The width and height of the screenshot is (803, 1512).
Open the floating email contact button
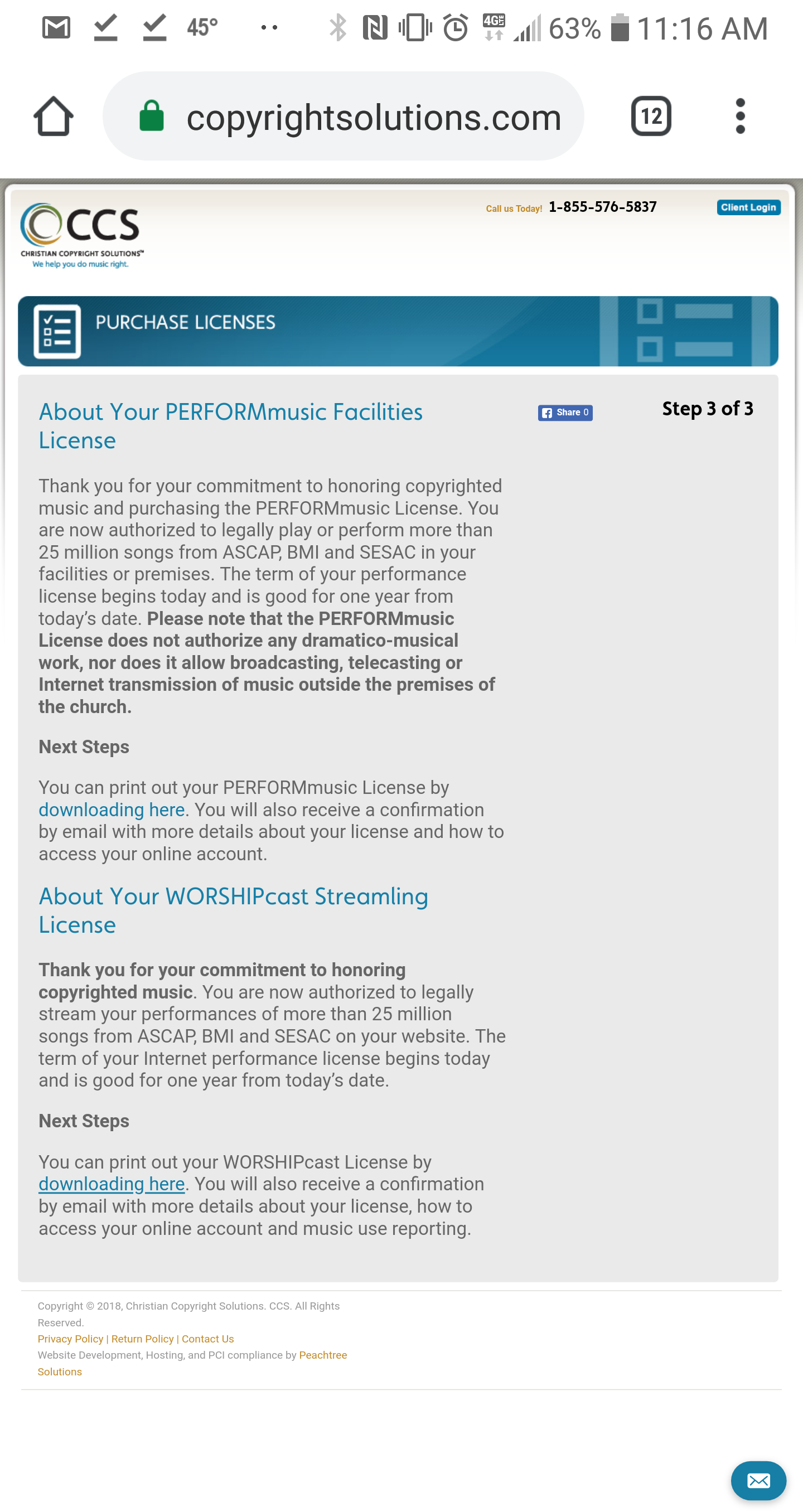758,1480
